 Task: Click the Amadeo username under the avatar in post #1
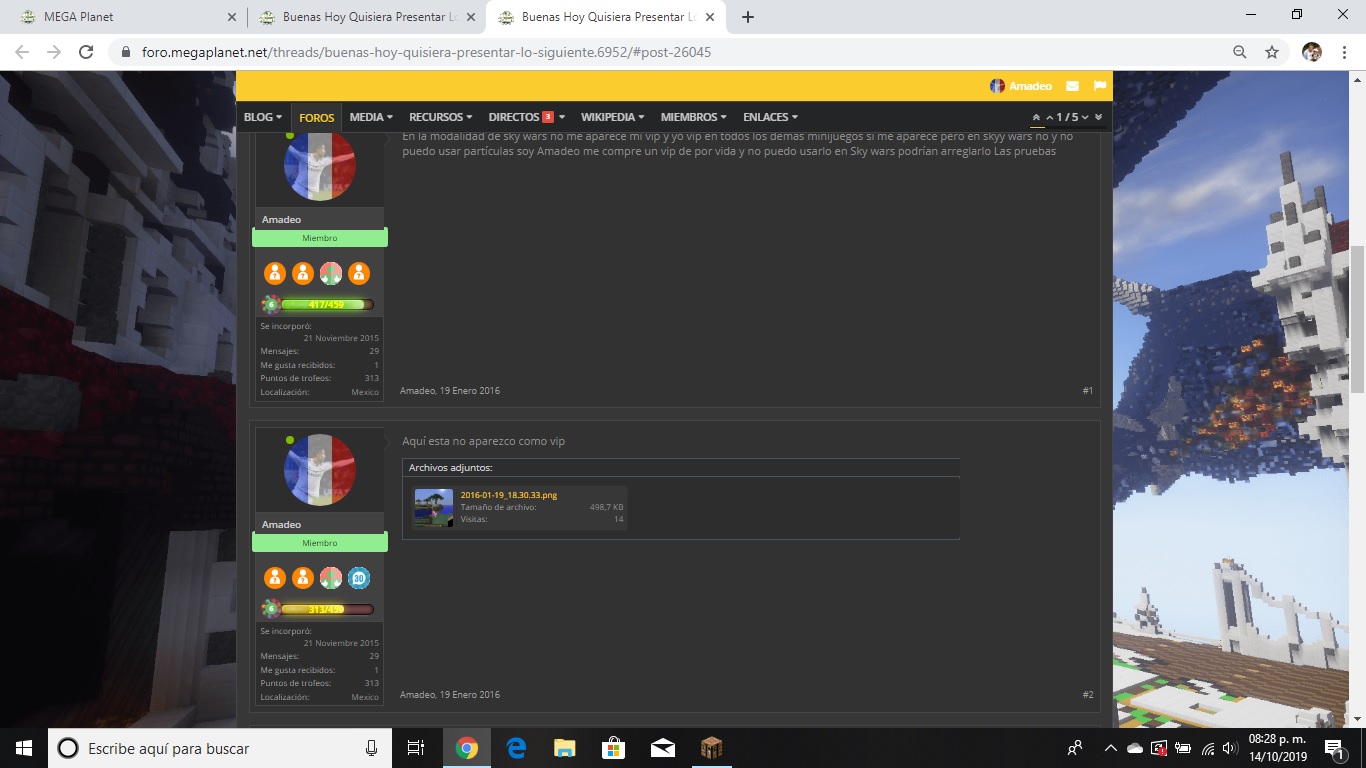point(281,220)
